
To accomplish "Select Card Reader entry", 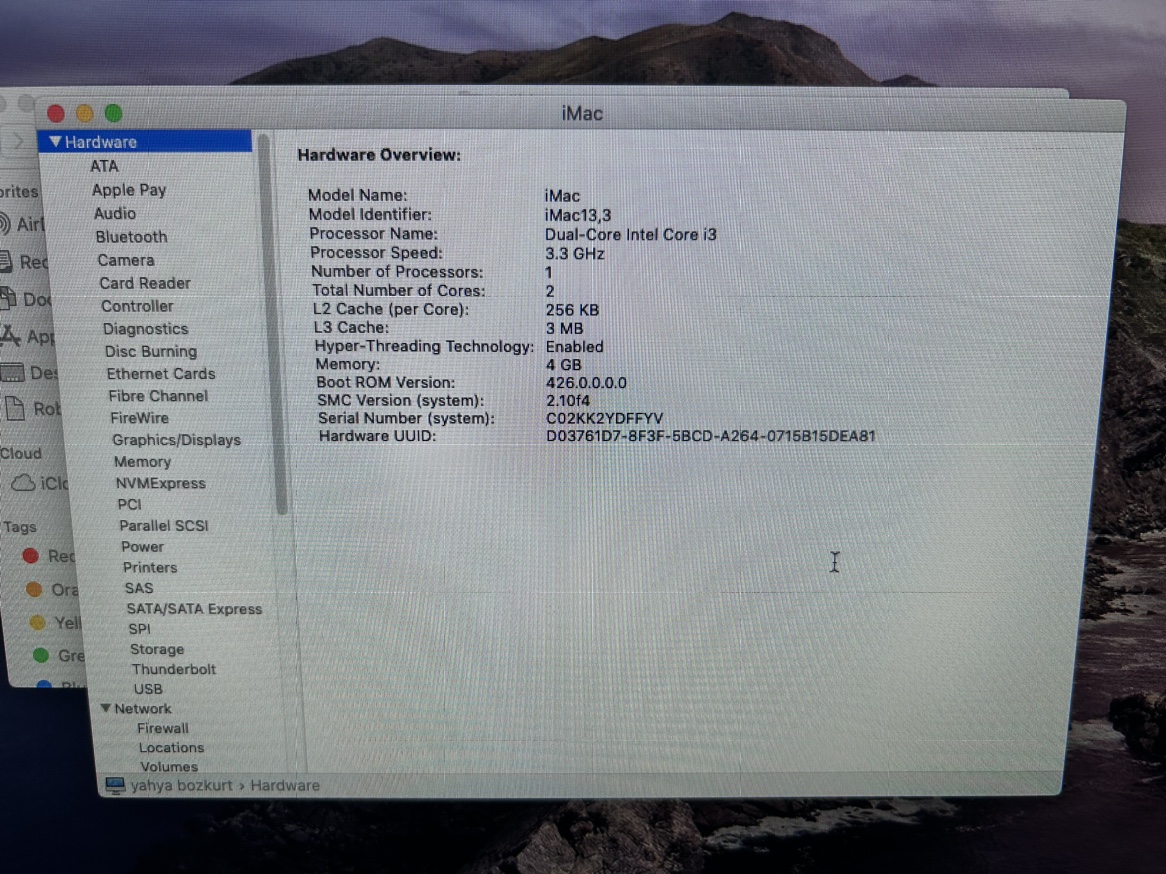I will coord(145,283).
